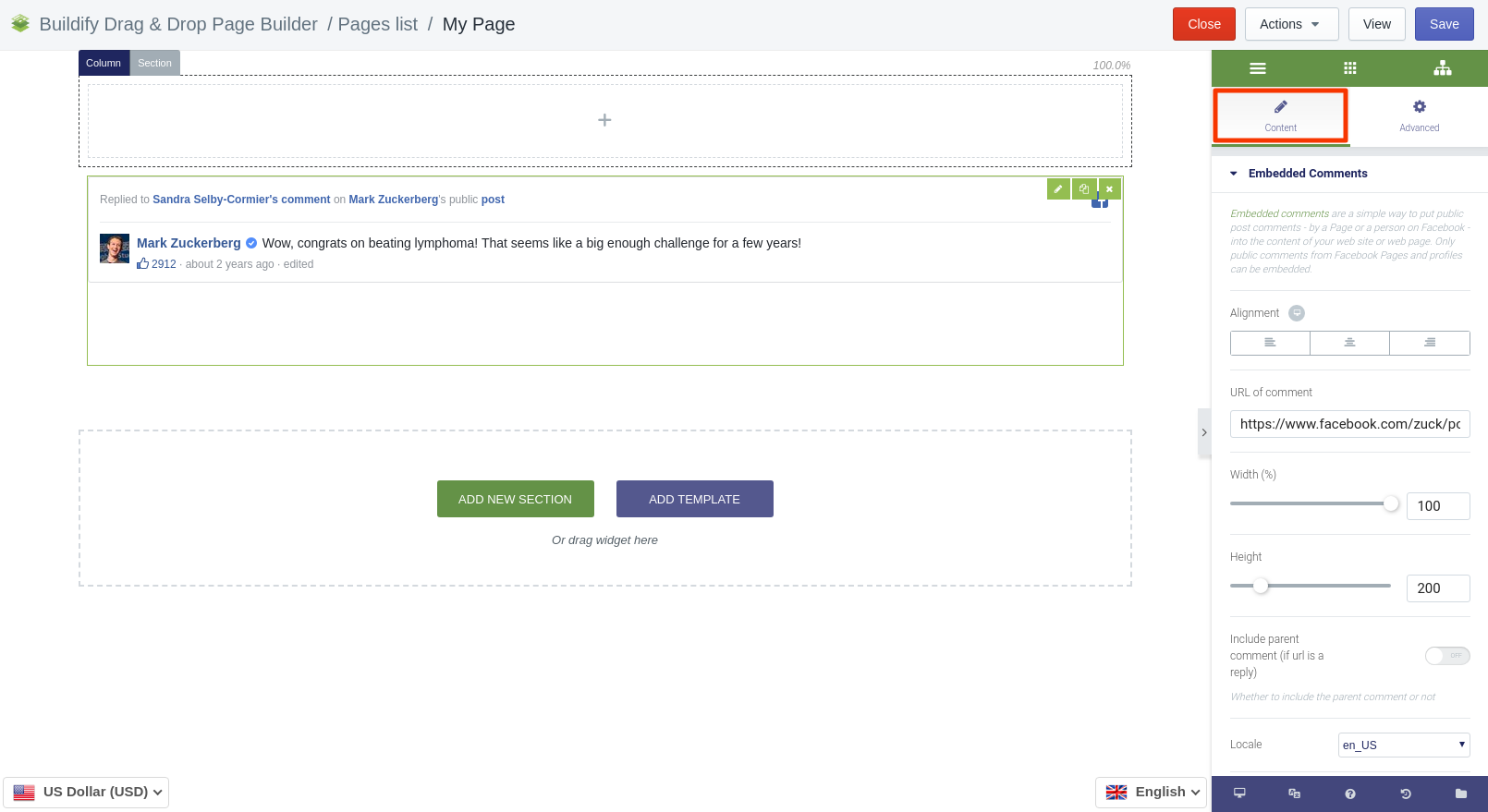Viewport: 1488px width, 812px height.
Task: Click the Buildify logo icon
Action: [x=20, y=24]
